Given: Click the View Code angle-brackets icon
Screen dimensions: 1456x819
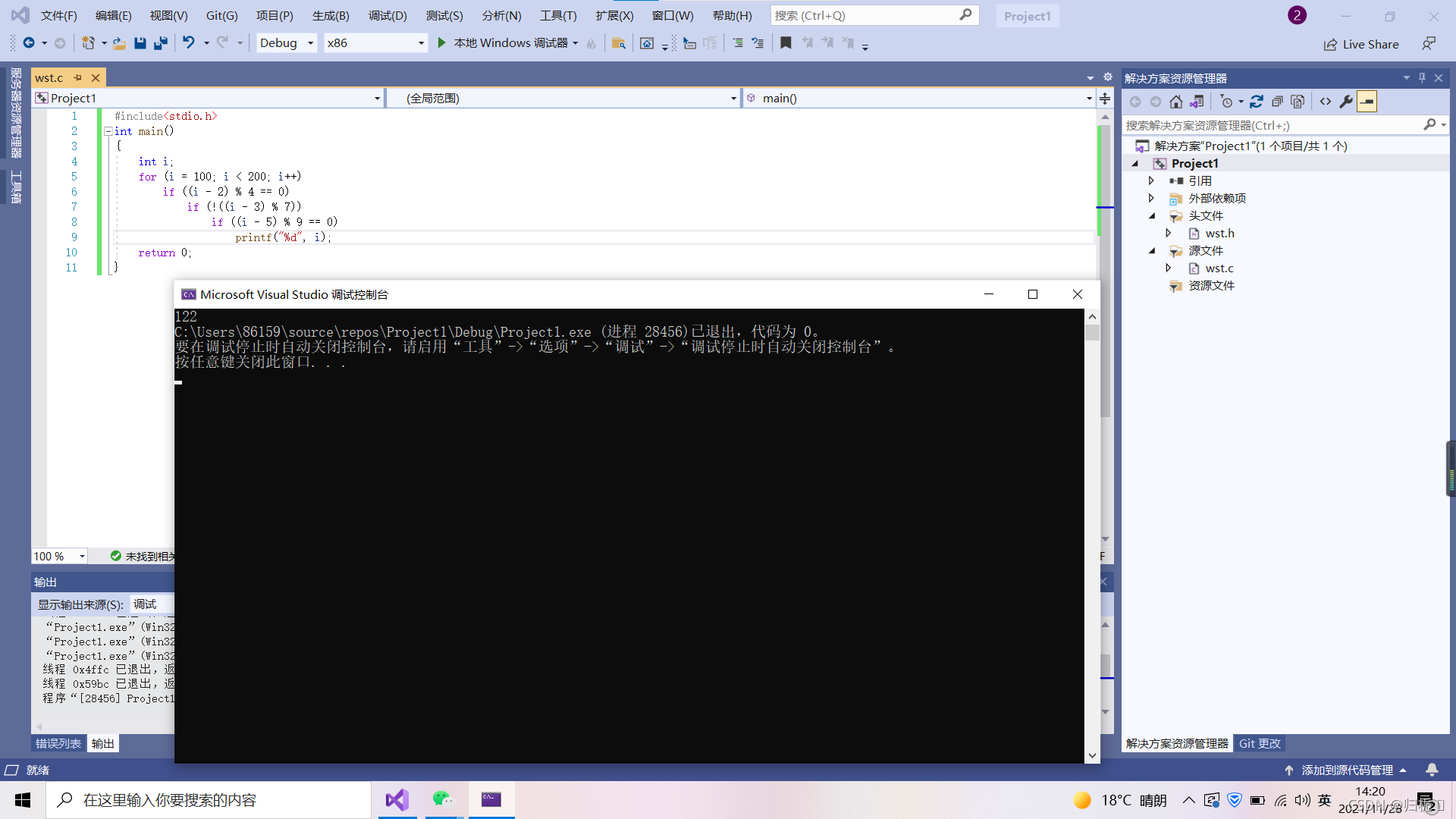Looking at the screenshot, I should tap(1326, 102).
